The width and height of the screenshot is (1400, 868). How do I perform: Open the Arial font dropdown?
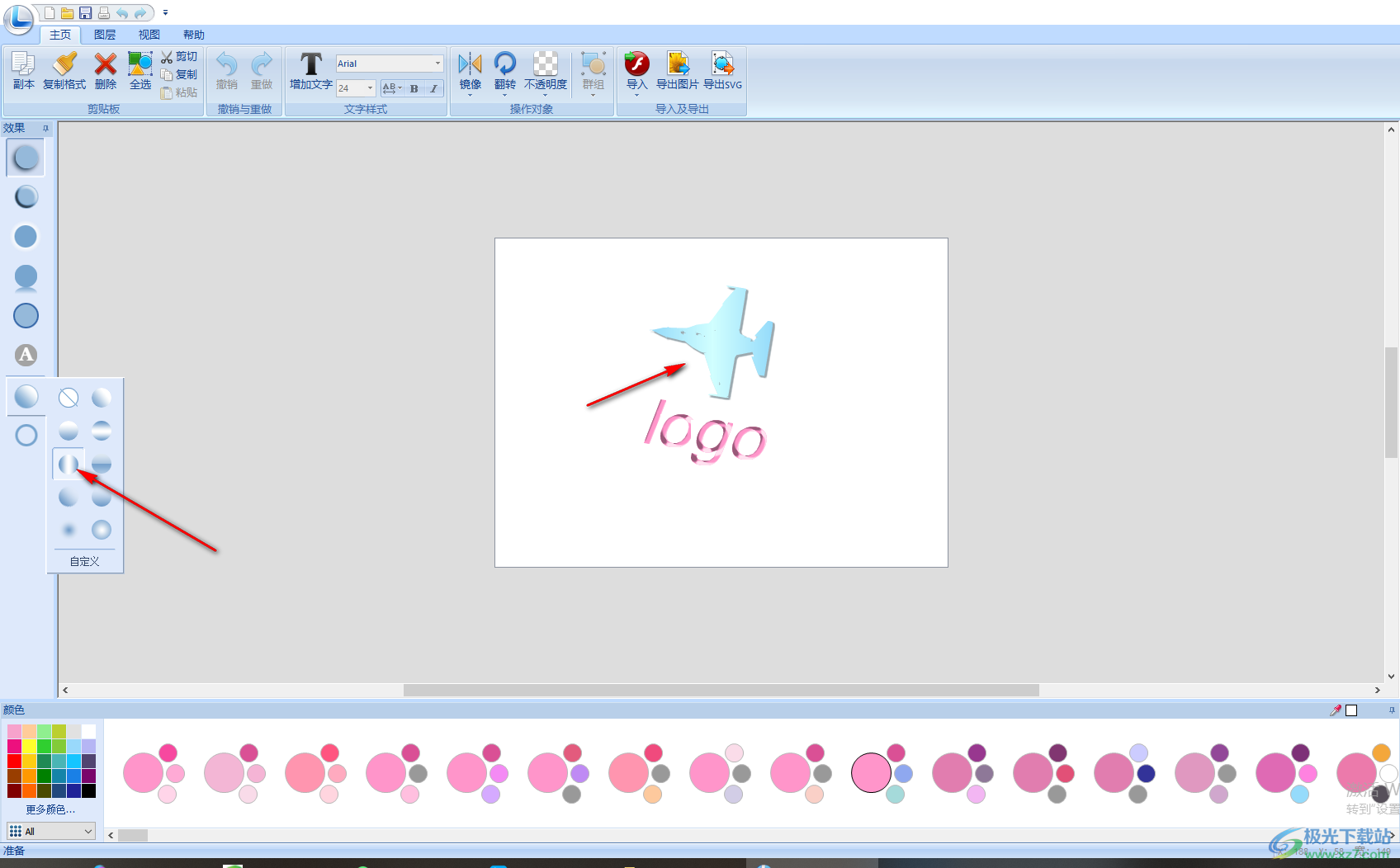pyautogui.click(x=437, y=64)
